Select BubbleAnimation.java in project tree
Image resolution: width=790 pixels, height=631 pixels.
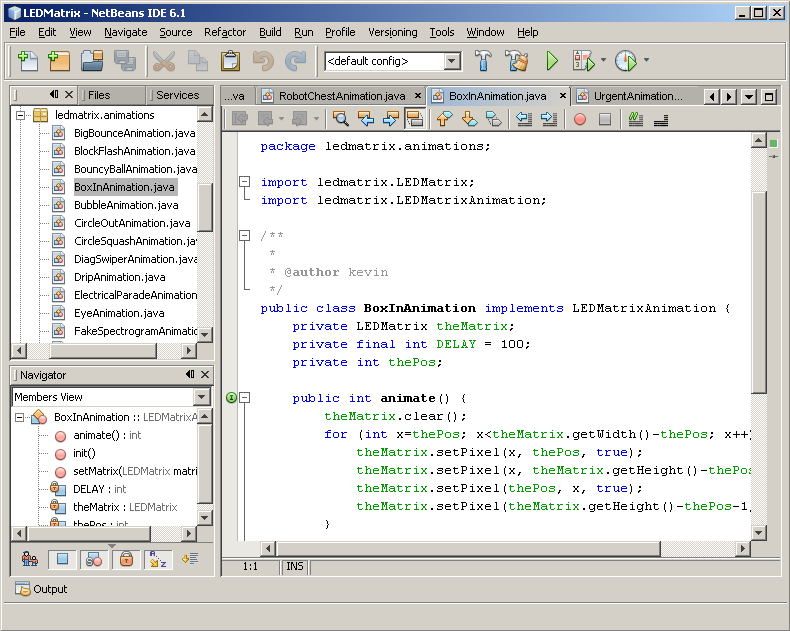(126, 205)
